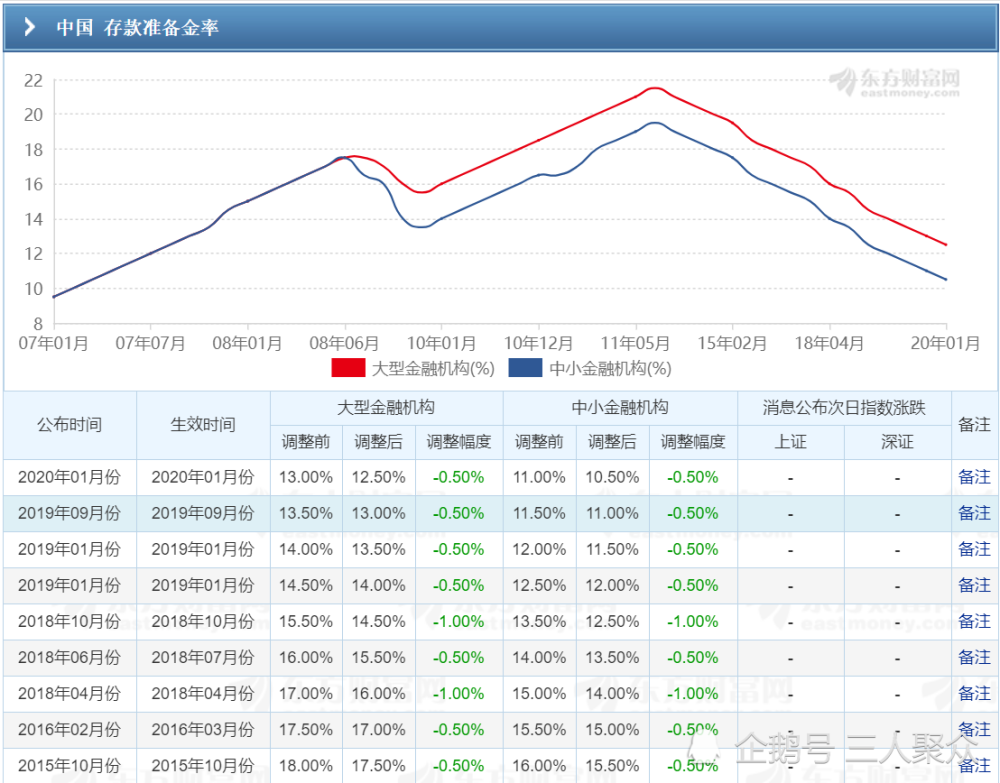1000x783 pixels.
Task: Click the eastmoney watermark logo on chart
Action: [894, 83]
